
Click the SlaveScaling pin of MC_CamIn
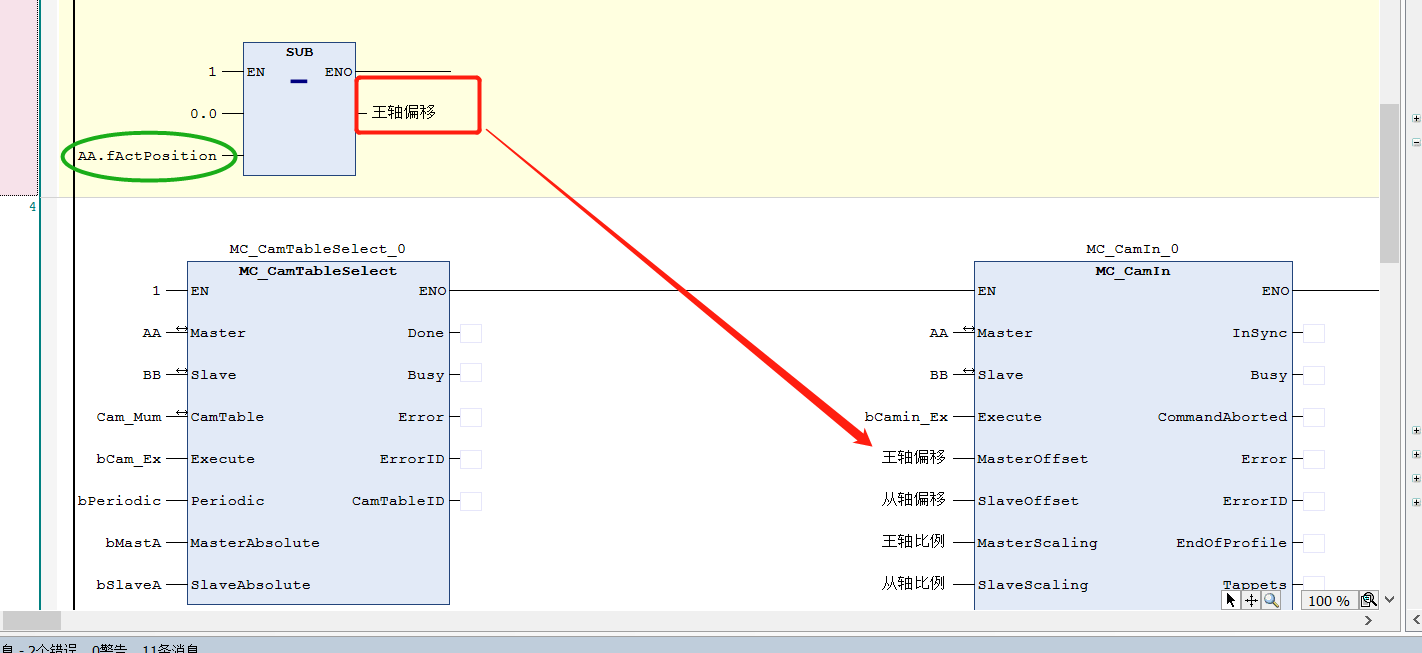point(1033,585)
